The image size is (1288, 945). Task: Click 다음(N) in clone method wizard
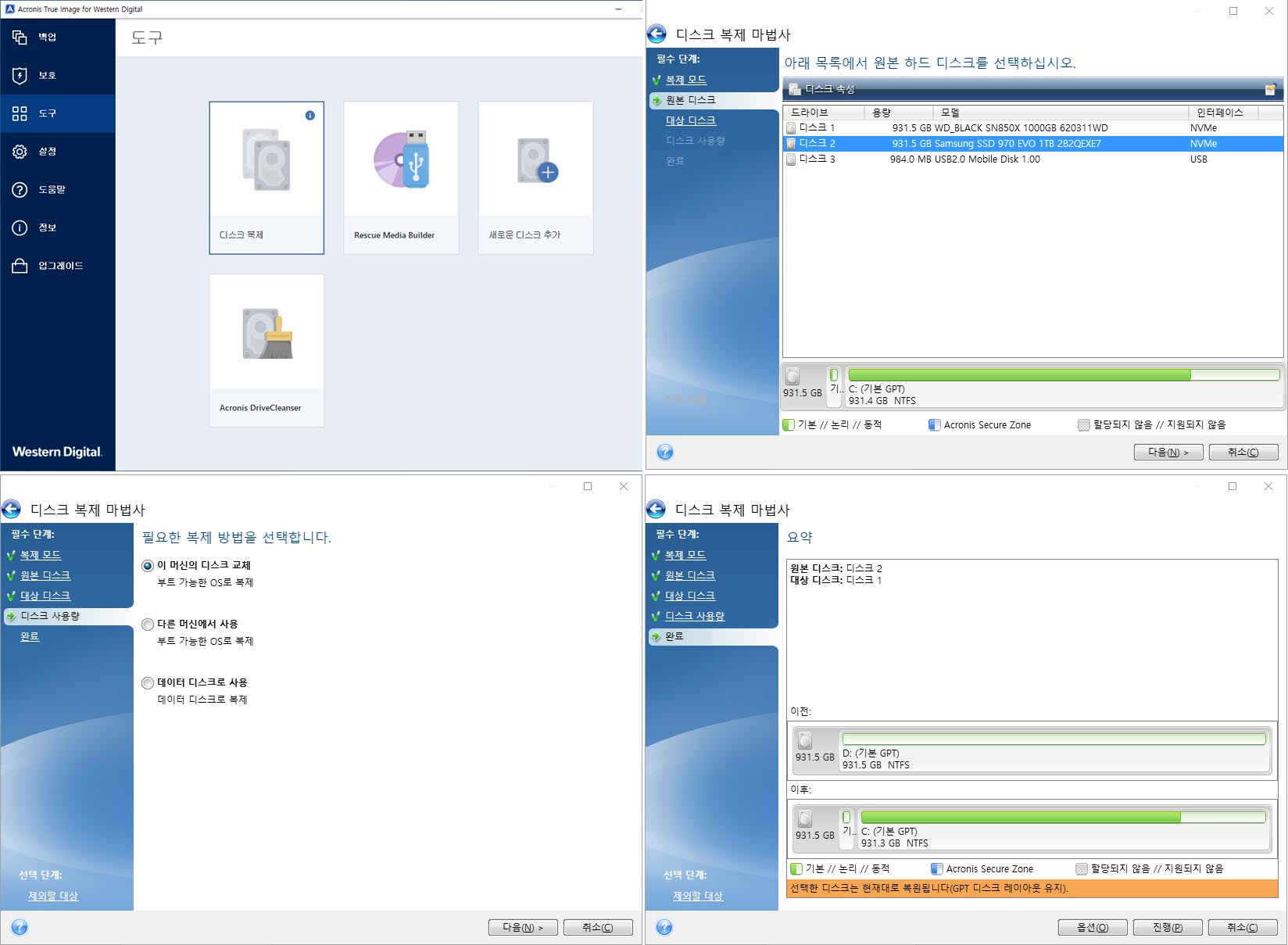pos(523,927)
